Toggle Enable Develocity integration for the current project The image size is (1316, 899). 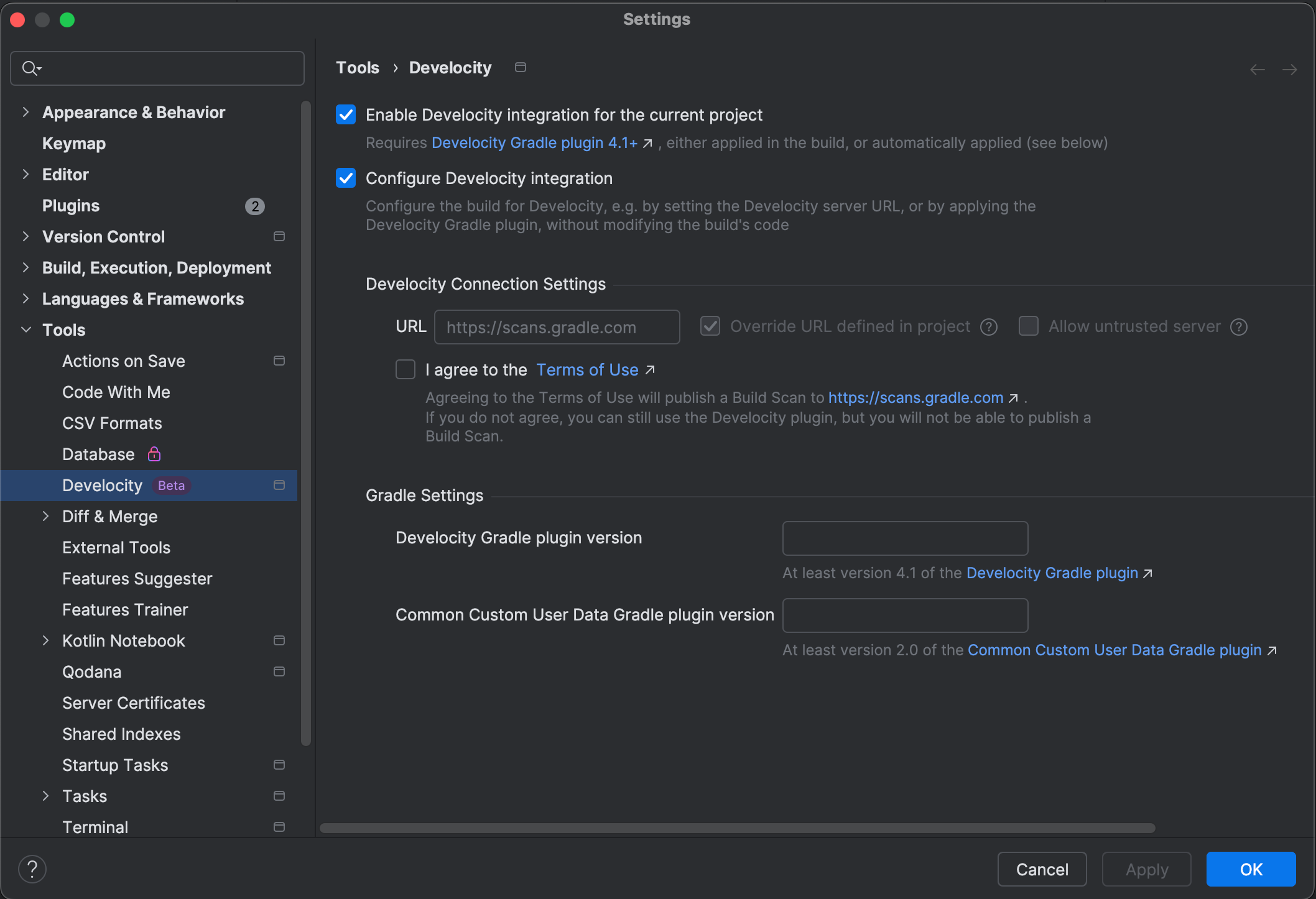click(x=346, y=115)
